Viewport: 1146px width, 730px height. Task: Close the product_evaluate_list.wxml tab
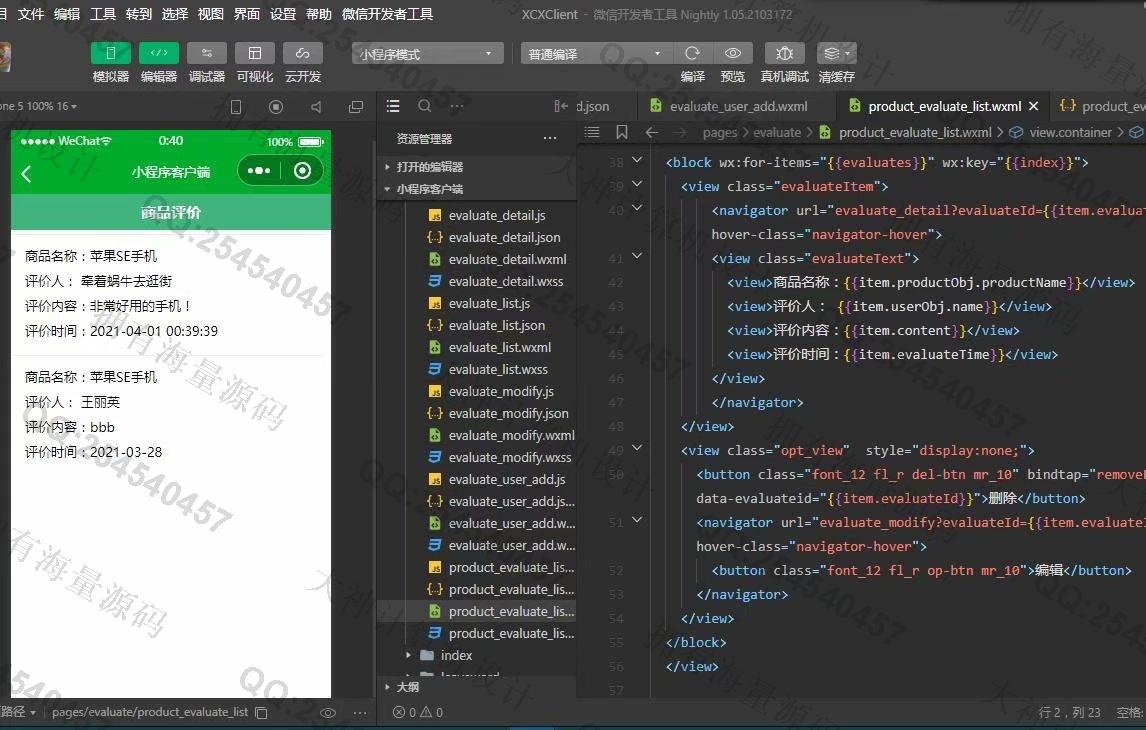(1033, 107)
